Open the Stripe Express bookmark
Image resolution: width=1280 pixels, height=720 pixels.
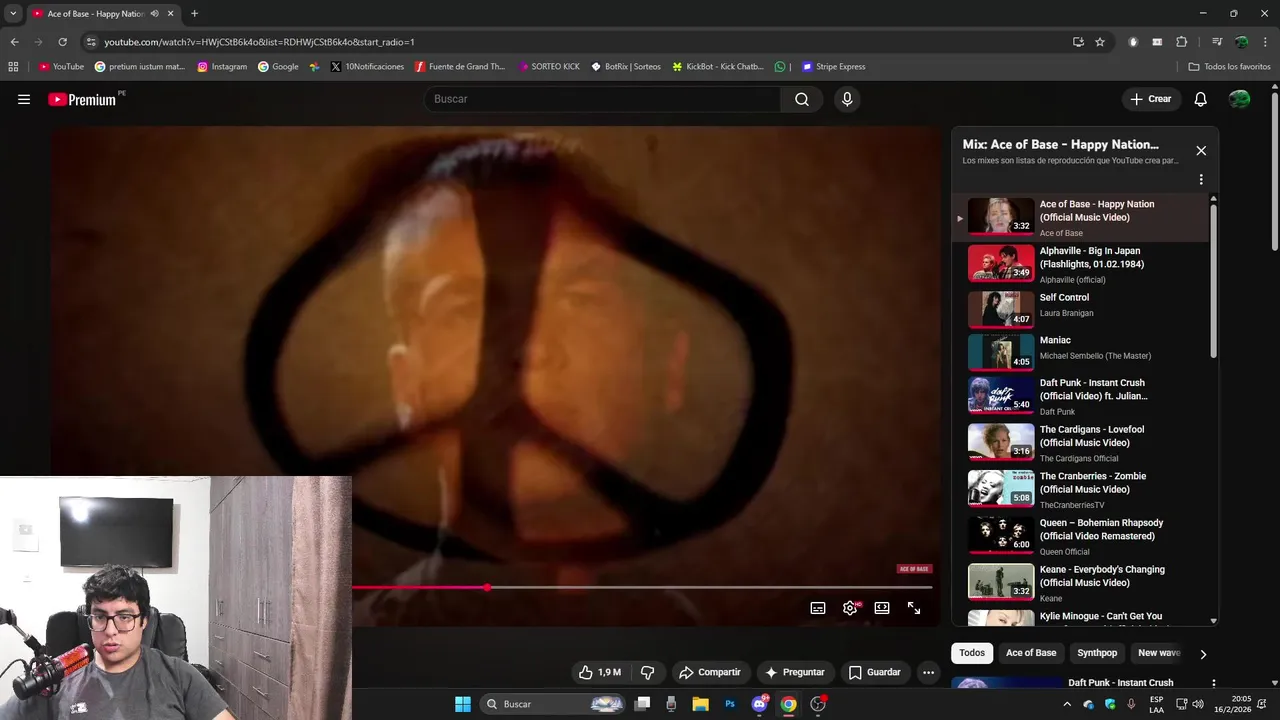point(834,67)
